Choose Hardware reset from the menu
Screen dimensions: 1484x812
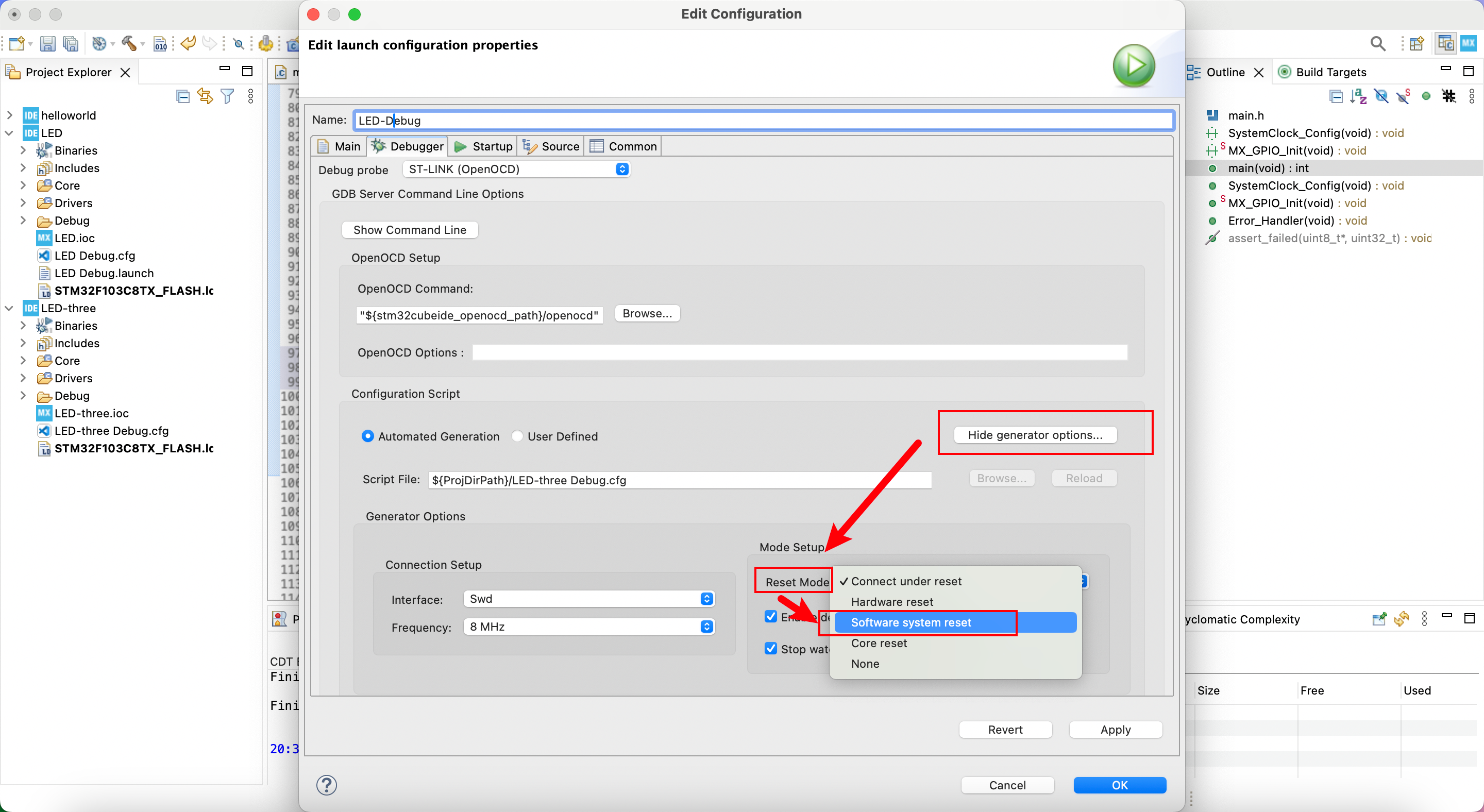point(955,602)
